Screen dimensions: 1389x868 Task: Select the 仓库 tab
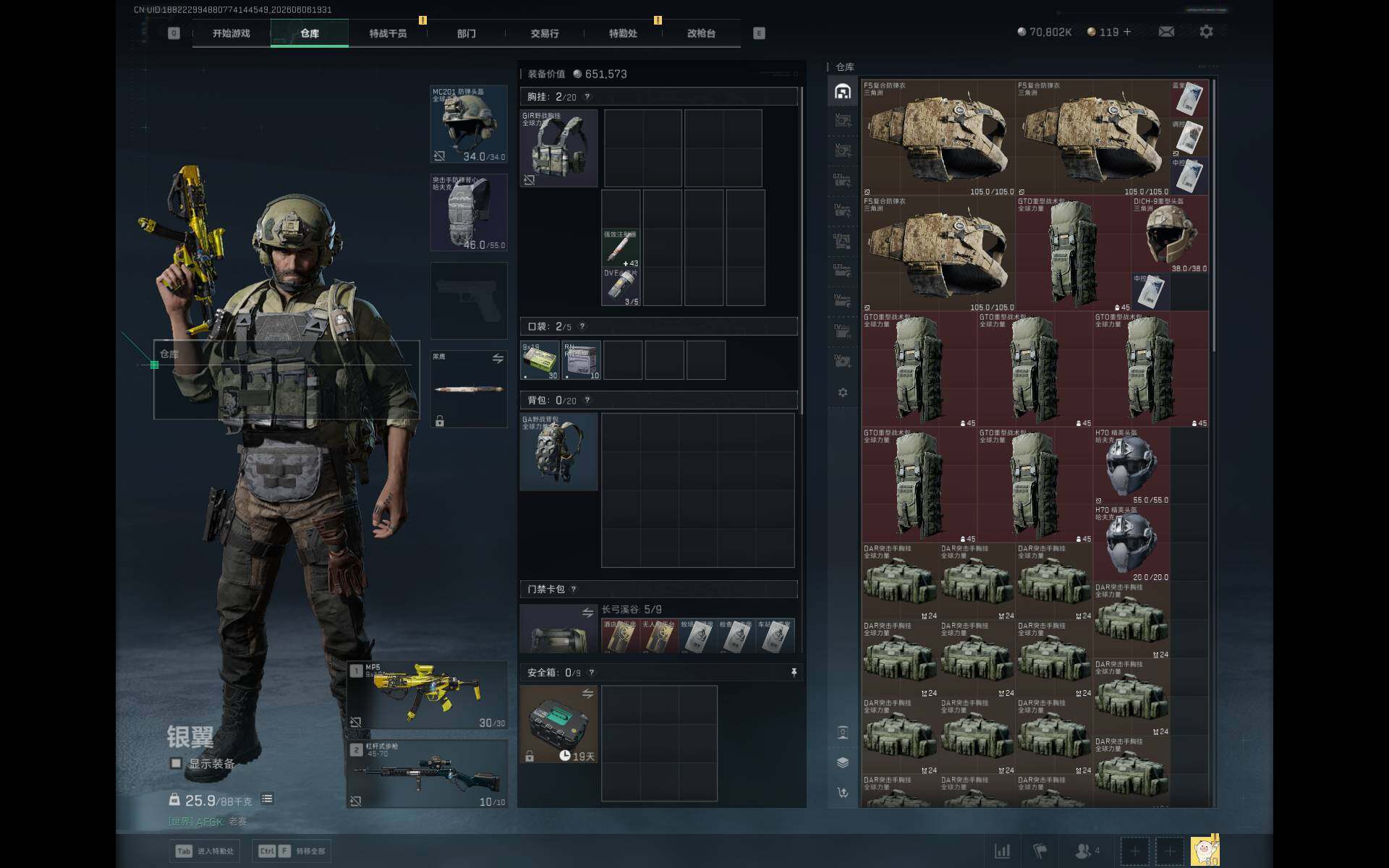coord(310,33)
